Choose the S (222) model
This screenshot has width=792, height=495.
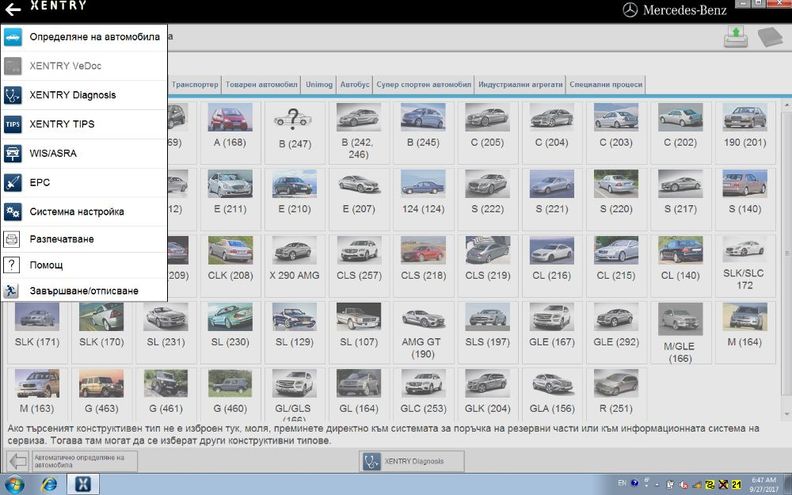[x=487, y=198]
